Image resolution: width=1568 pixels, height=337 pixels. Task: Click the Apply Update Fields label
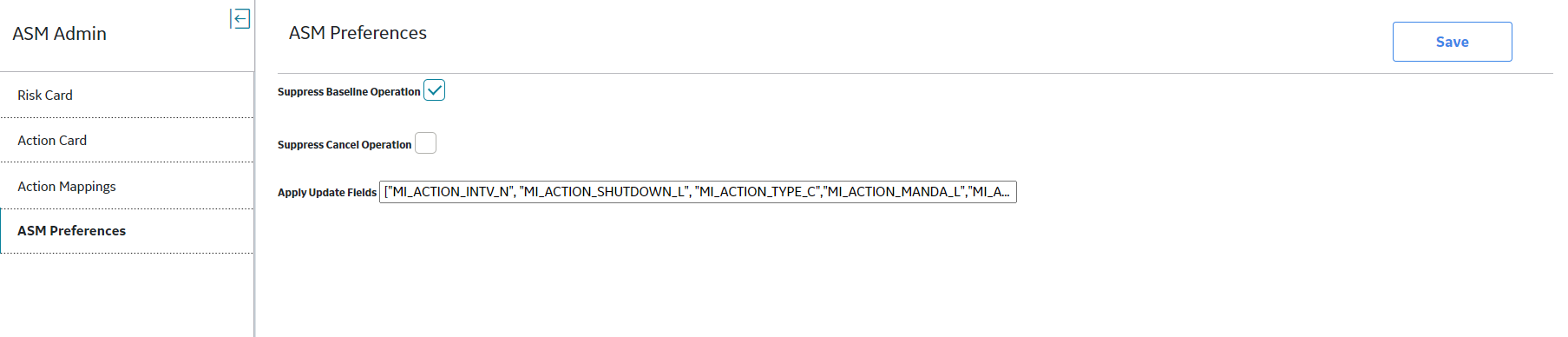pyautogui.click(x=327, y=193)
